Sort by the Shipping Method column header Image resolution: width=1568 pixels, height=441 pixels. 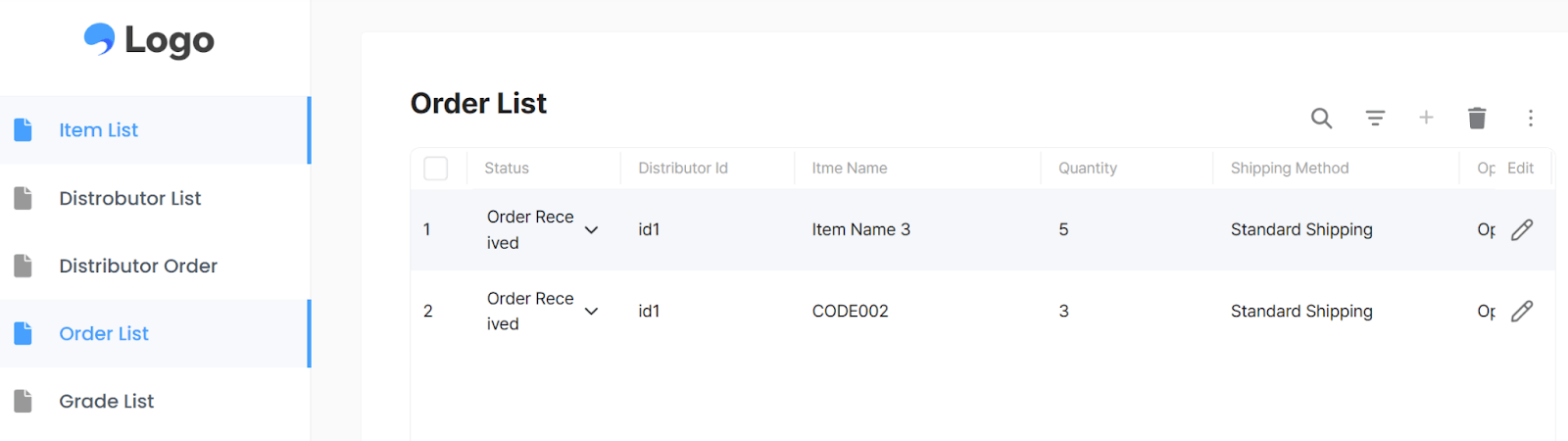coord(1290,169)
